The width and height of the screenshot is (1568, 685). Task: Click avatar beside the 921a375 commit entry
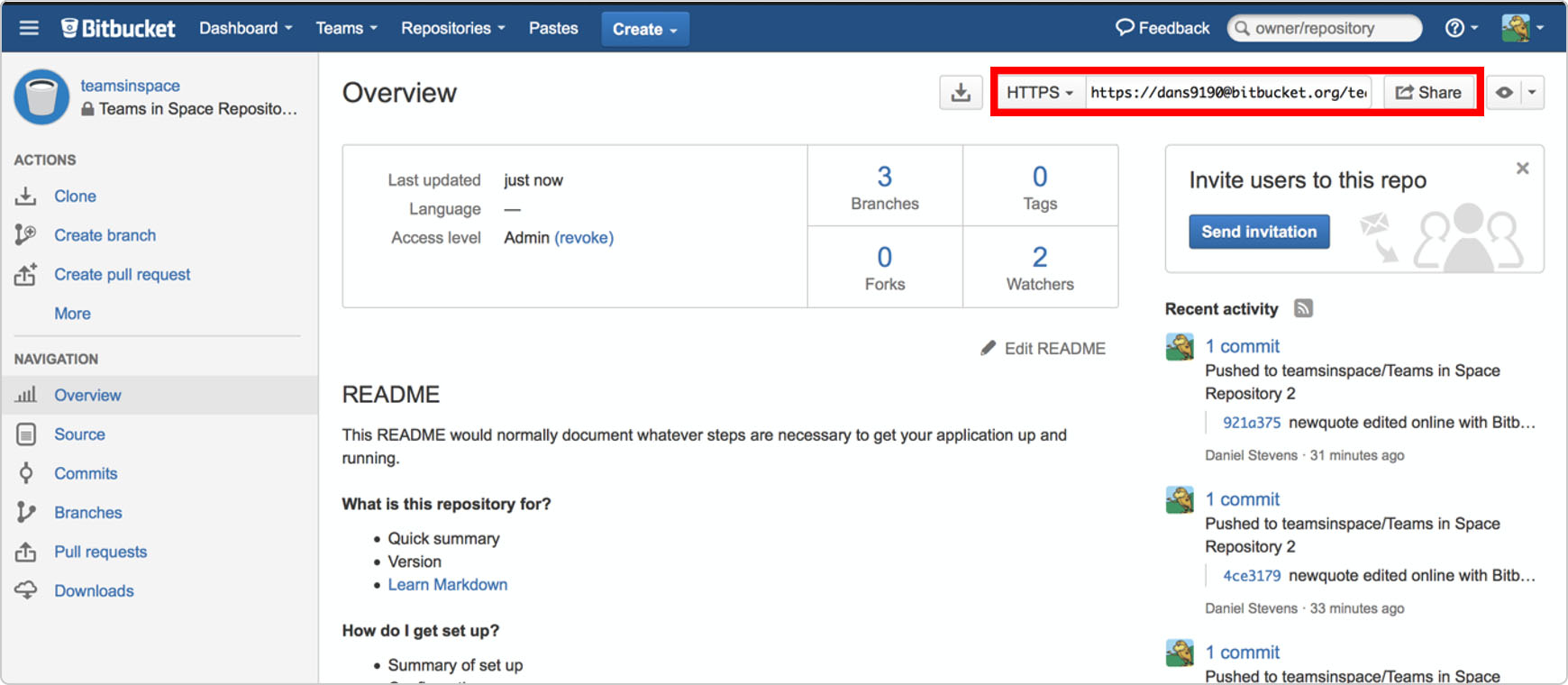(x=1180, y=347)
